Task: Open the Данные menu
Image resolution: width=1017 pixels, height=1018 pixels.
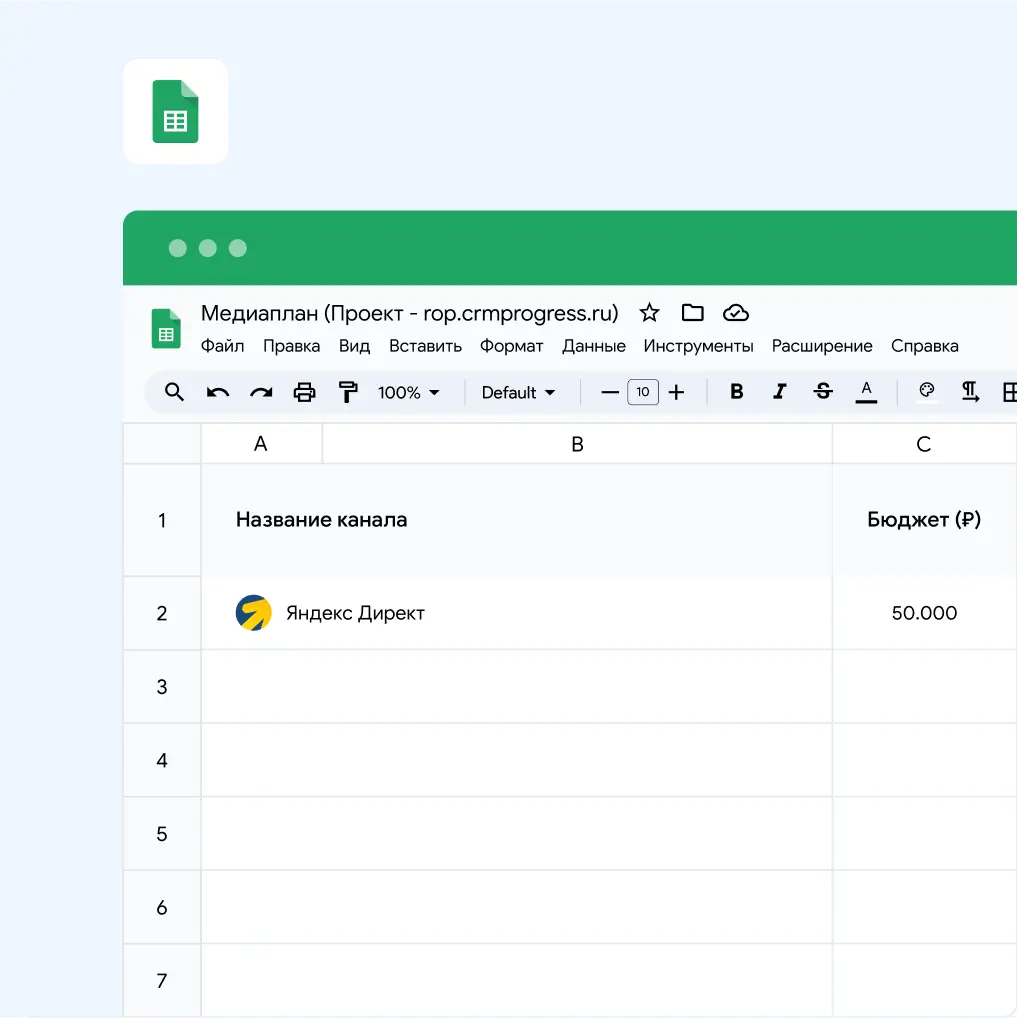Action: [593, 346]
